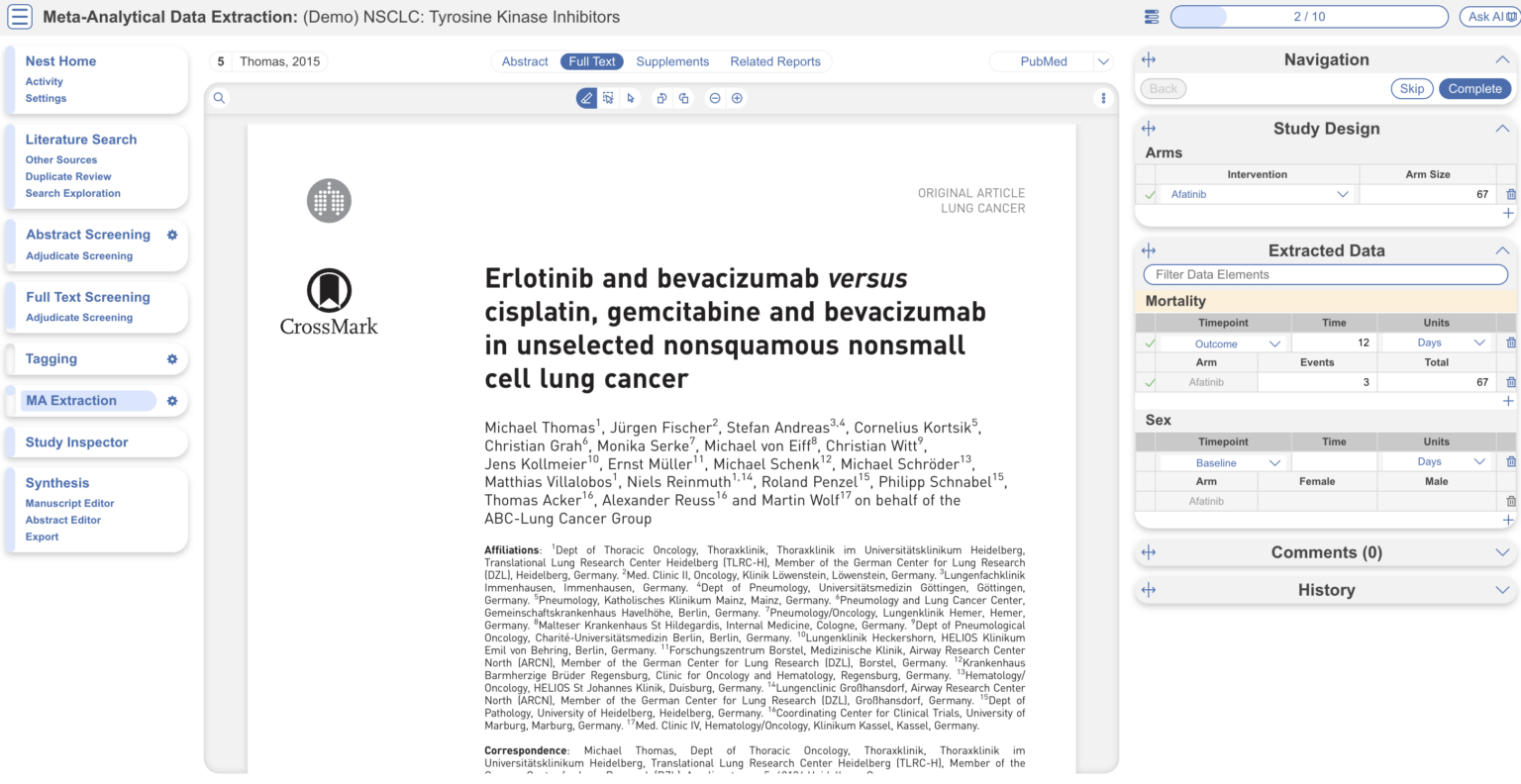Open the three-dot viewer options menu
This screenshot has height=784, width=1521.
(1103, 98)
